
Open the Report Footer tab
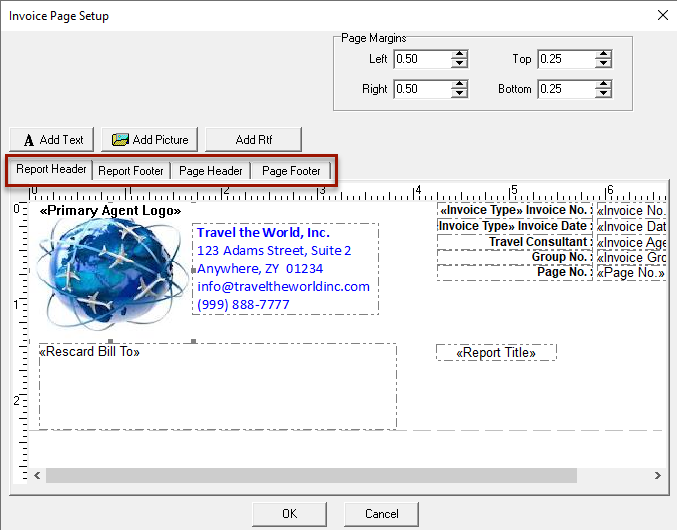(x=131, y=171)
